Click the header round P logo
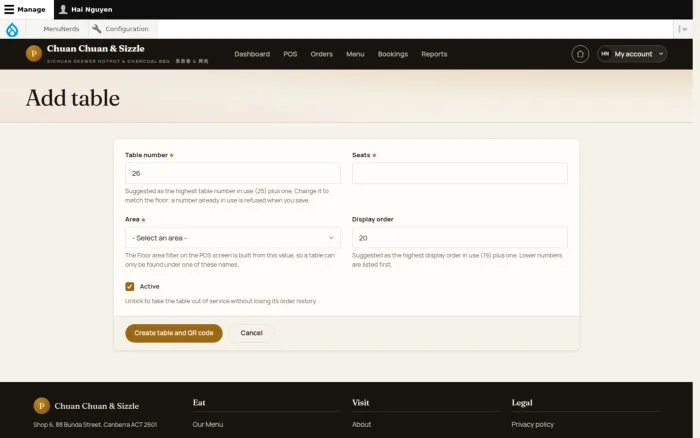700x438 pixels. click(x=33, y=54)
